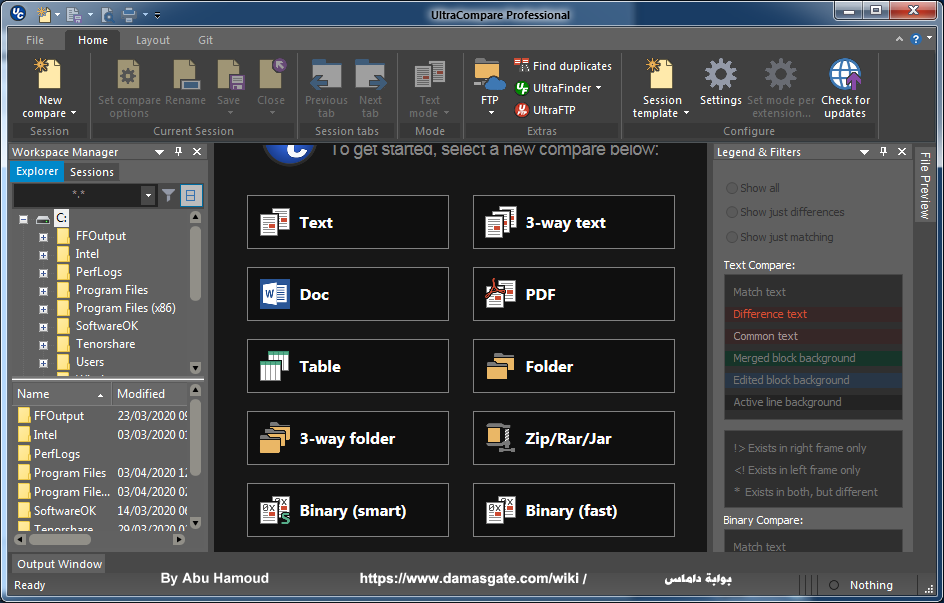Image resolution: width=944 pixels, height=603 pixels.
Task: Open the Settings gear
Action: pos(721,74)
